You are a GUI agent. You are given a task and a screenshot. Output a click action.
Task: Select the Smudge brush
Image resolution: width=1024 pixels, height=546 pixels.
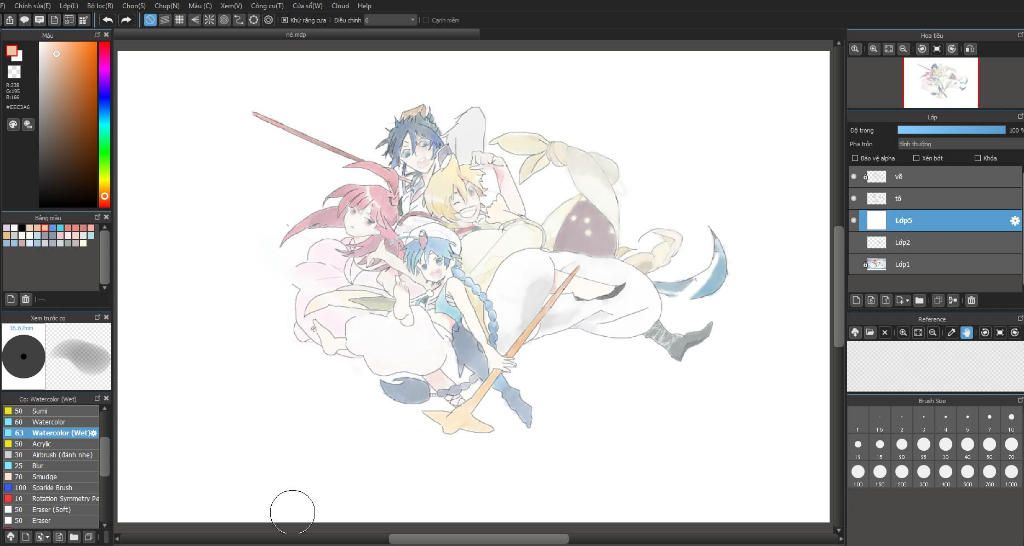[50, 477]
